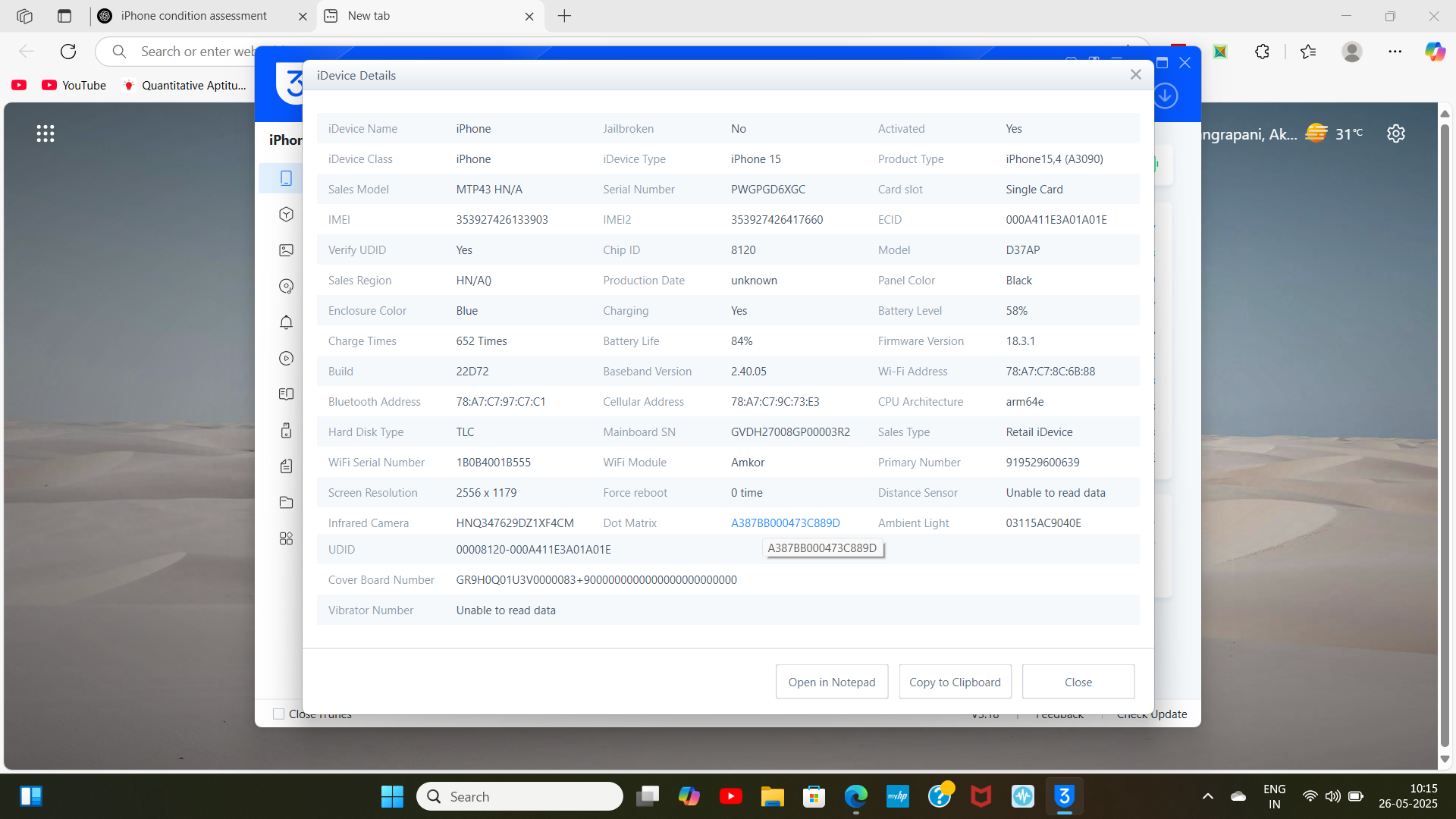Click the 3uTools downloads arrow icon
The width and height of the screenshot is (1456, 819).
tap(1166, 96)
